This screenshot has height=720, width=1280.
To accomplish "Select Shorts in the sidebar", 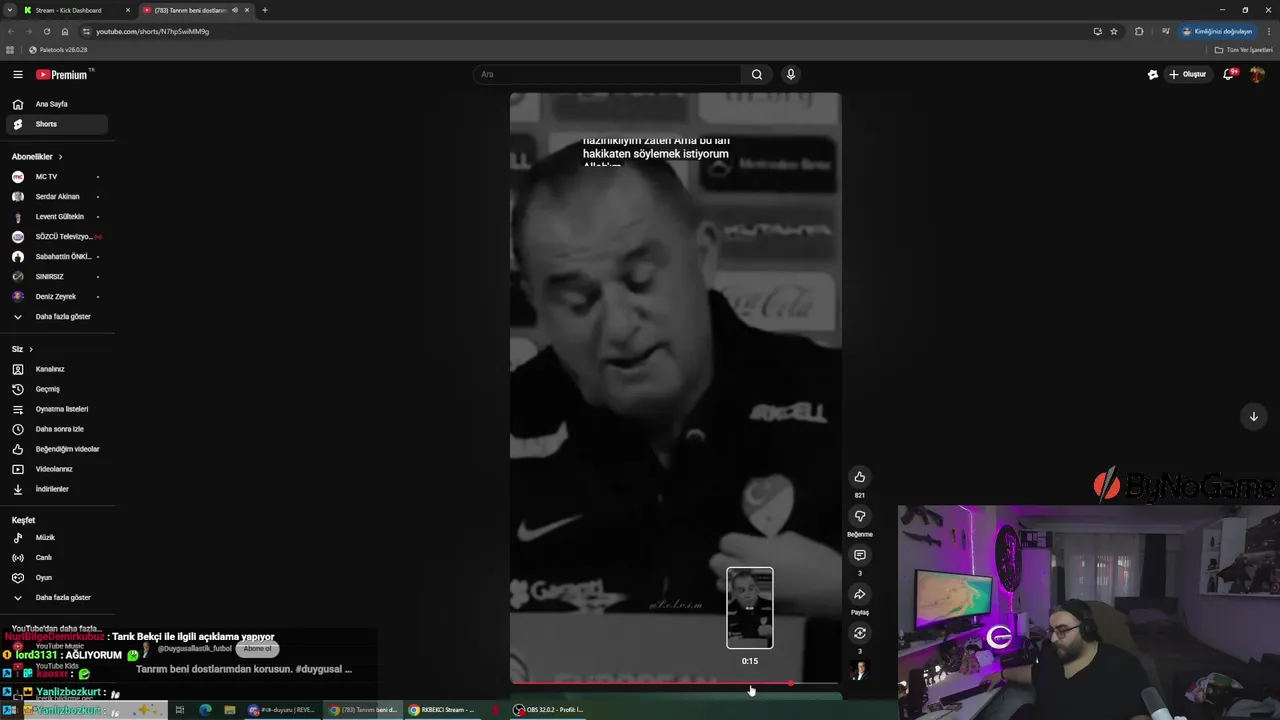I will pyautogui.click(x=57, y=124).
